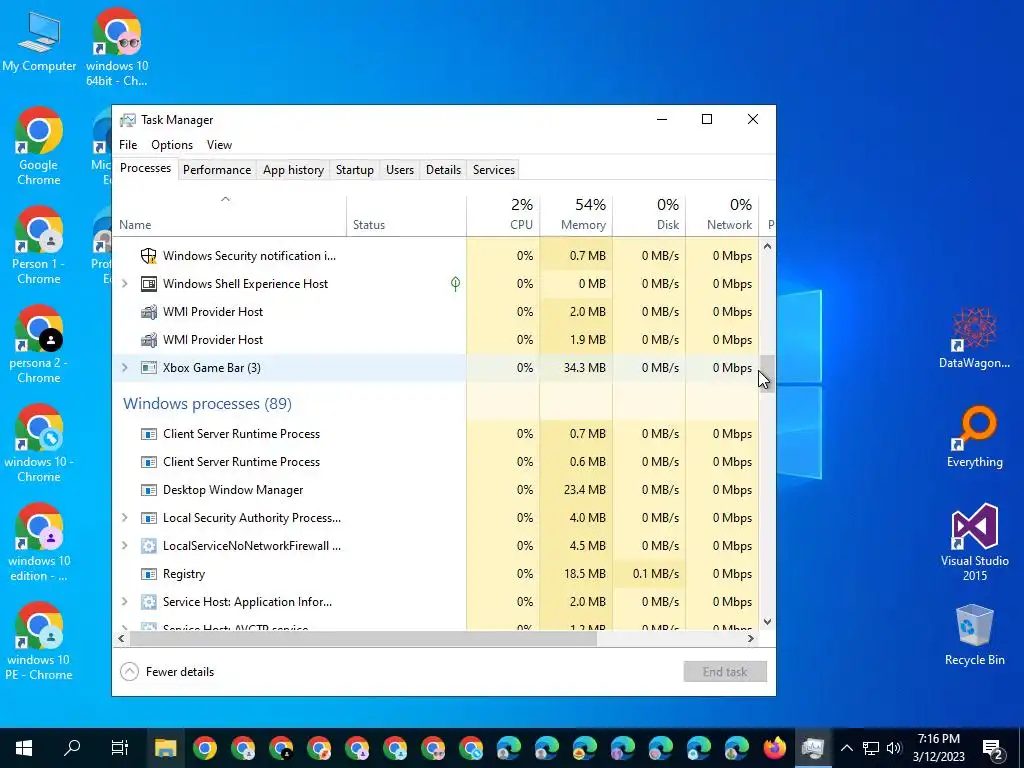Click the horizontal scrollbar right arrow
Screen dimensions: 1024x768
tap(751, 639)
